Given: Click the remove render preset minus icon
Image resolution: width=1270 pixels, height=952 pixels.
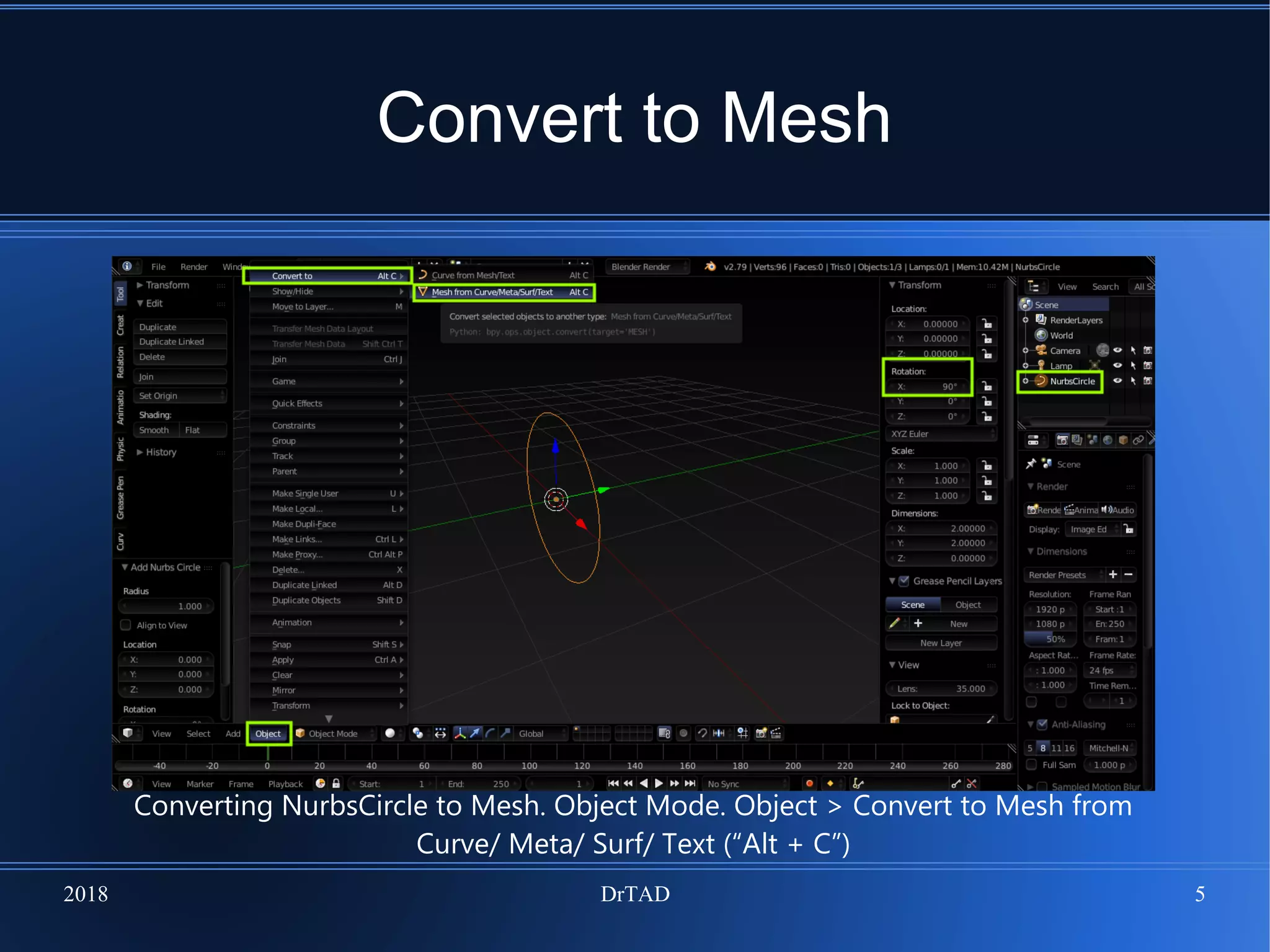Looking at the screenshot, I should (x=1129, y=574).
